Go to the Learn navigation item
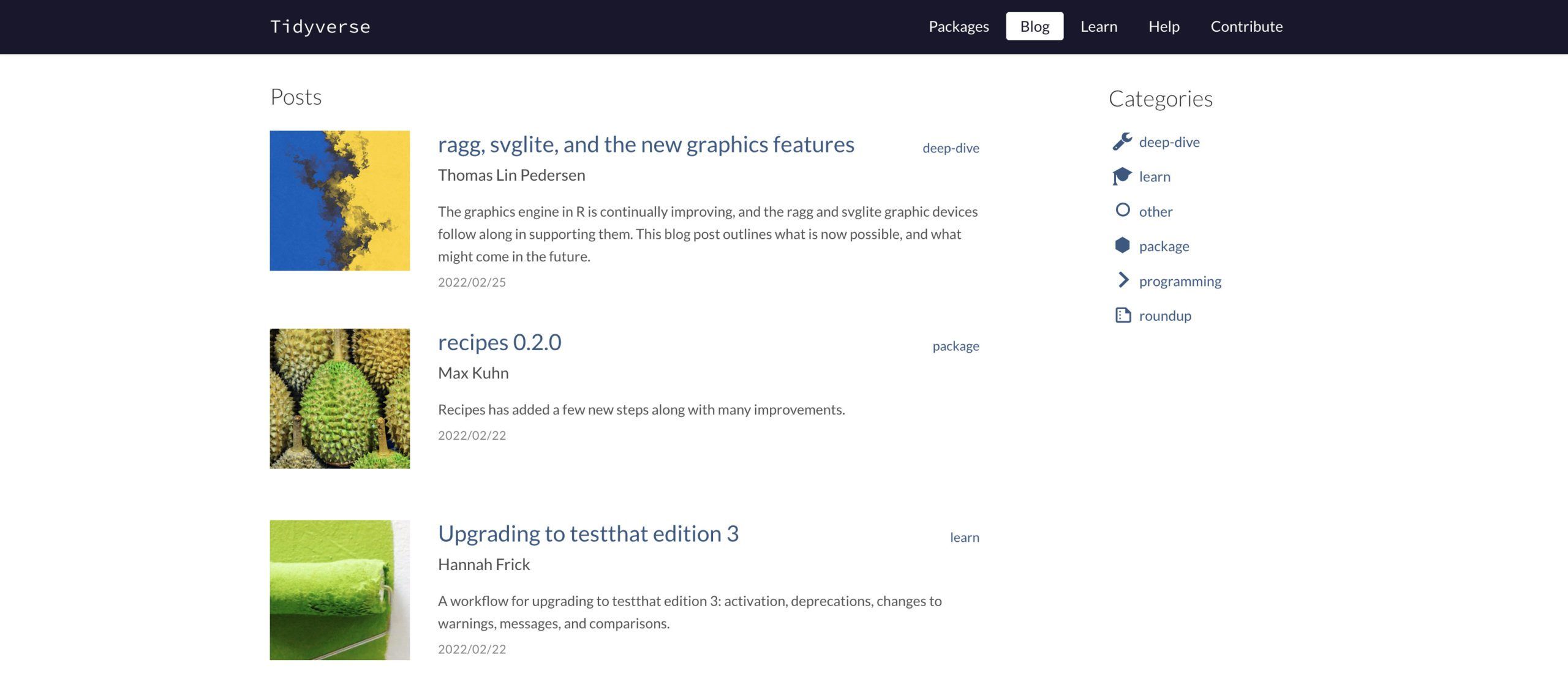Image resolution: width=1568 pixels, height=690 pixels. pyautogui.click(x=1099, y=26)
